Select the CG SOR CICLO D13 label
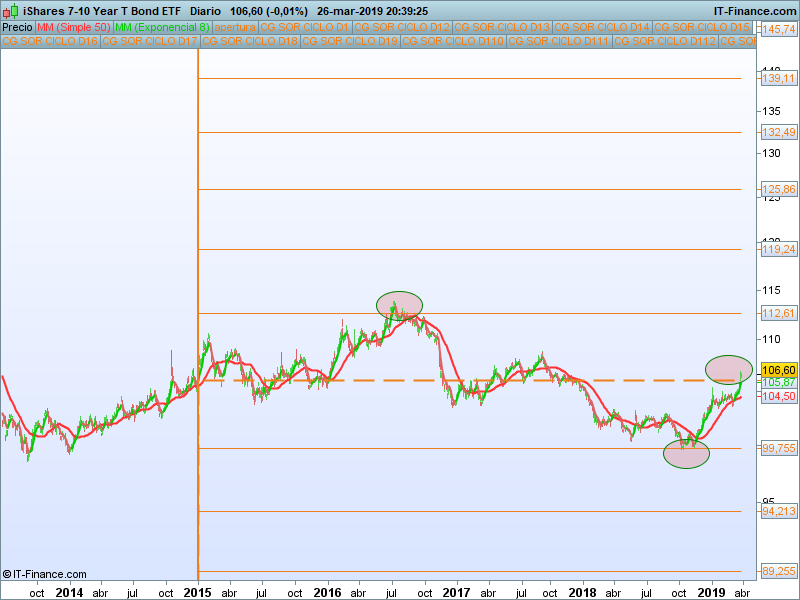The width and height of the screenshot is (800, 600). pyautogui.click(x=503, y=27)
